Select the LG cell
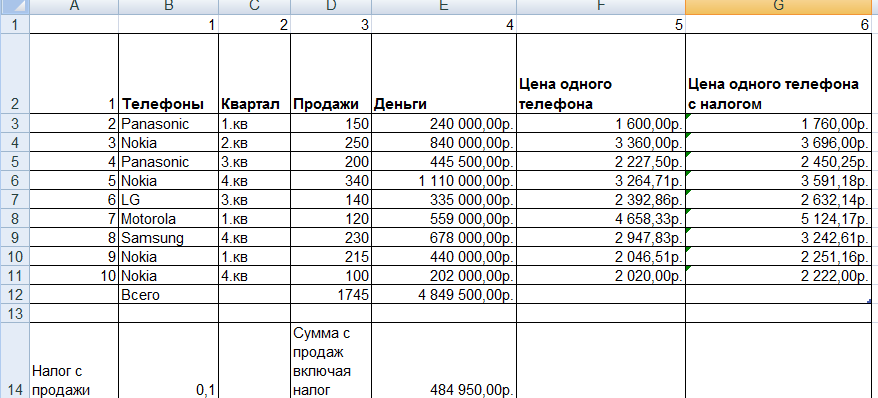Screen dimensions: 878x398 point(169,200)
